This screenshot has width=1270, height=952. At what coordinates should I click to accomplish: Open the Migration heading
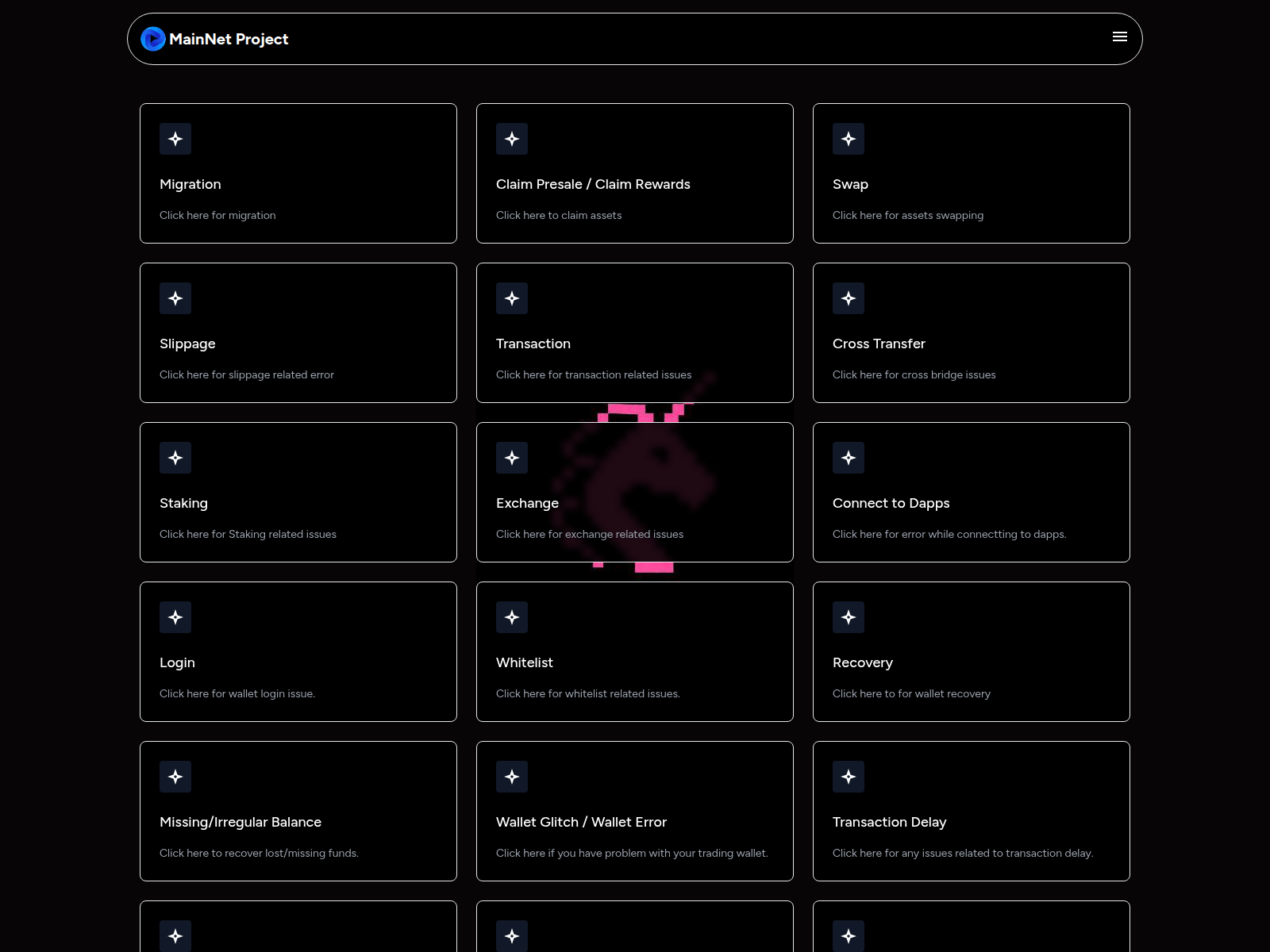coord(190,184)
